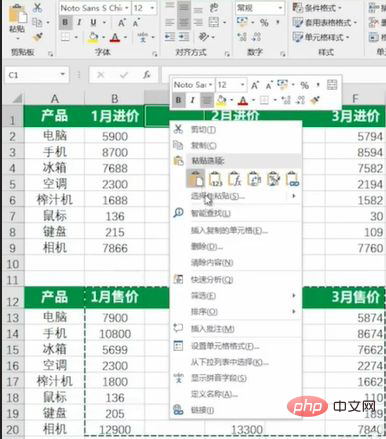
Task: Toggle Bold on mini toolbar
Action: pyautogui.click(x=178, y=100)
